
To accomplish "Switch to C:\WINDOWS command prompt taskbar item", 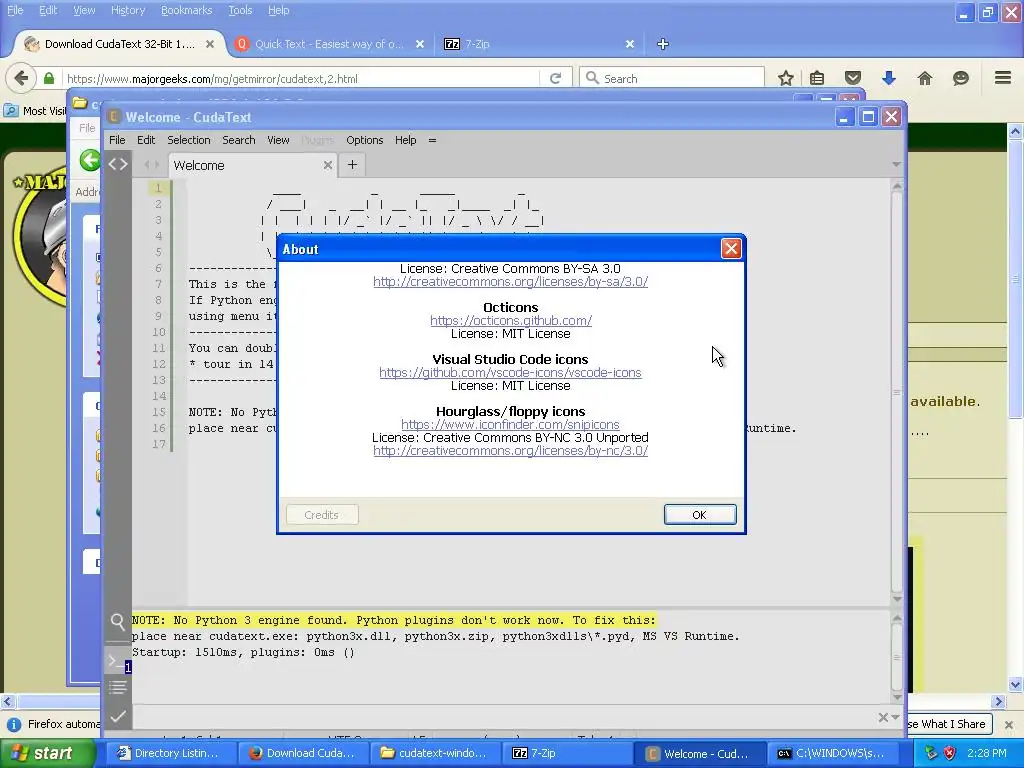I will click(832, 753).
